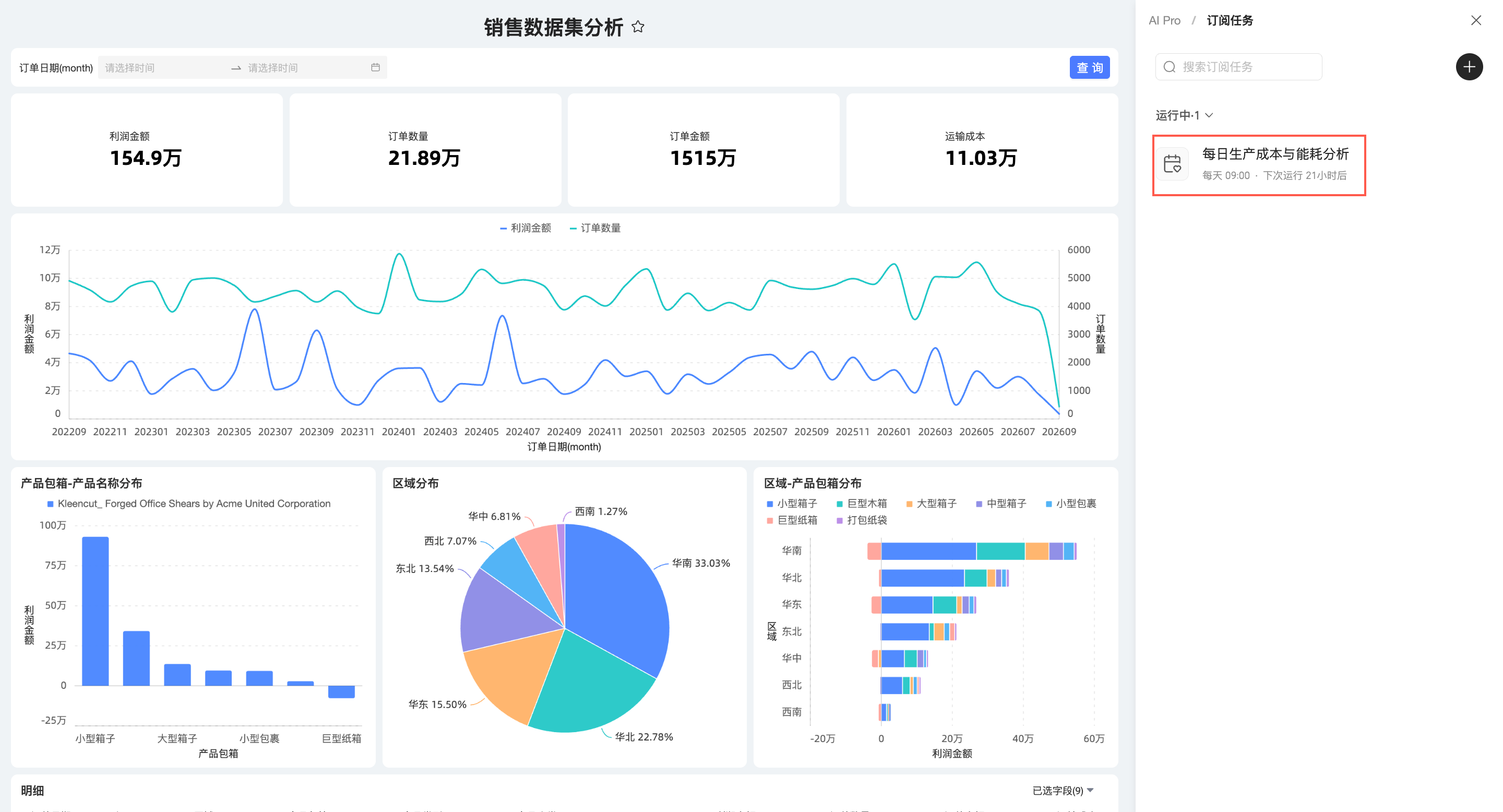Viewport: 1503px width, 812px height.
Task: Add a new subscription task with plus button
Action: coord(1469,66)
